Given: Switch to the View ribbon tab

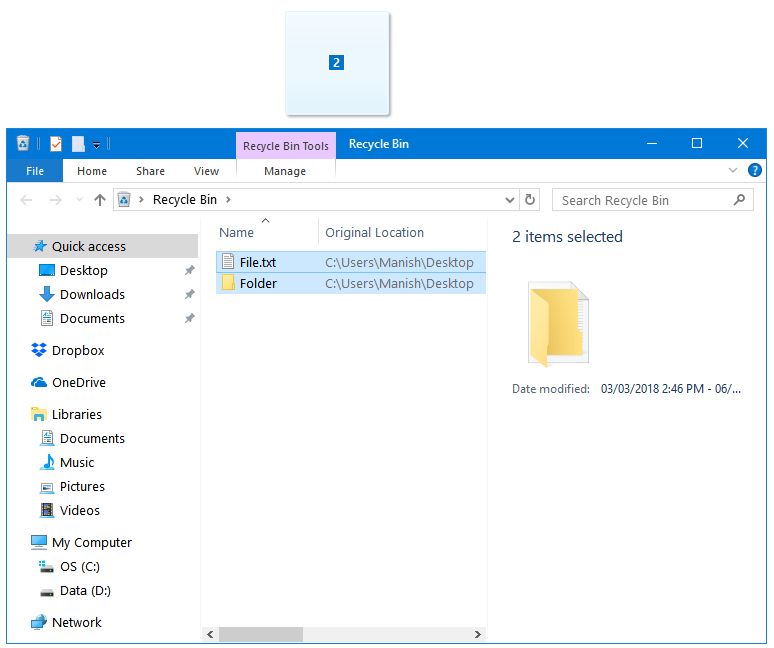Looking at the screenshot, I should [x=206, y=171].
